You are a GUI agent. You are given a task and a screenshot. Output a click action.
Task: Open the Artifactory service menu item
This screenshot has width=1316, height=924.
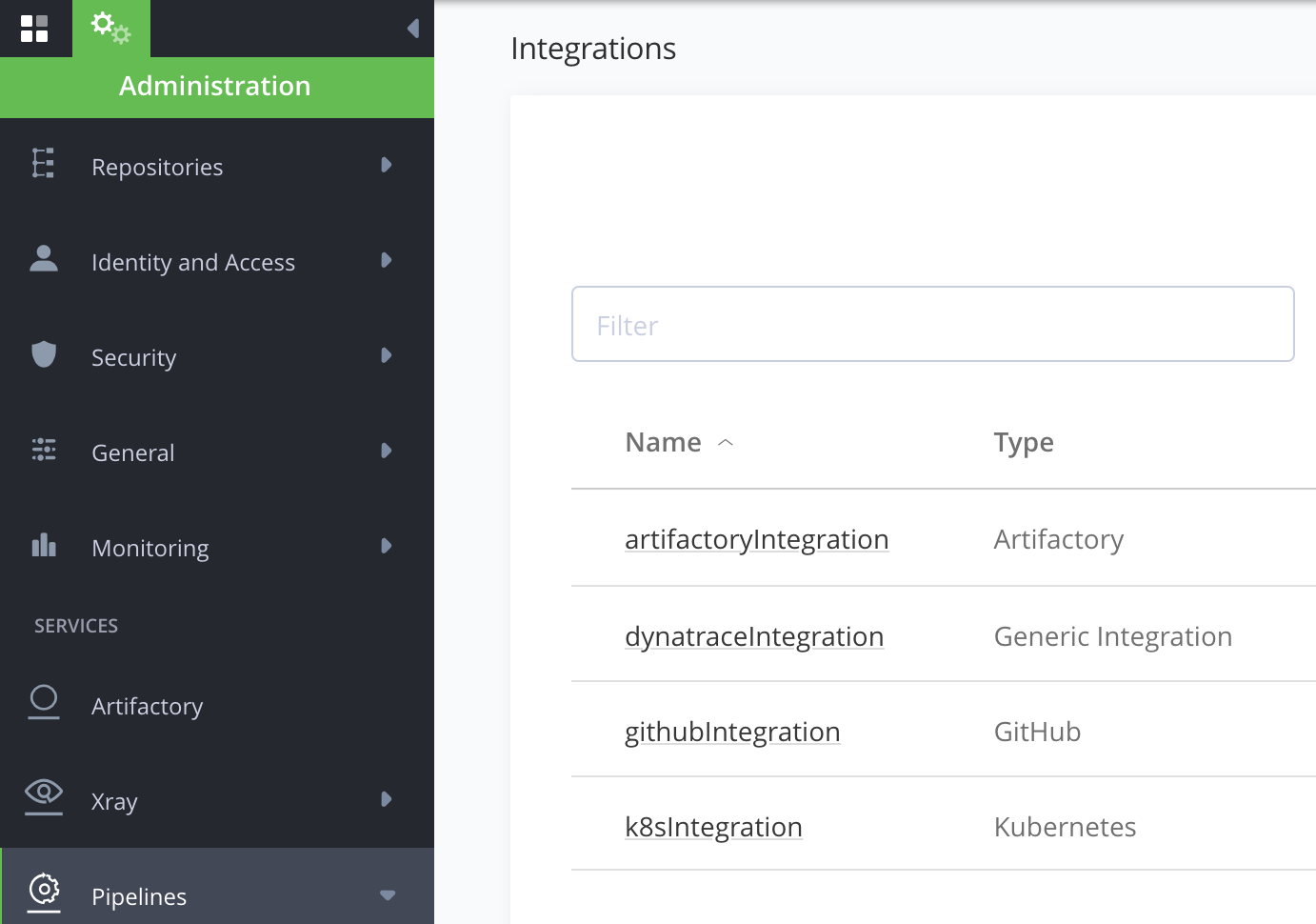coord(148,706)
